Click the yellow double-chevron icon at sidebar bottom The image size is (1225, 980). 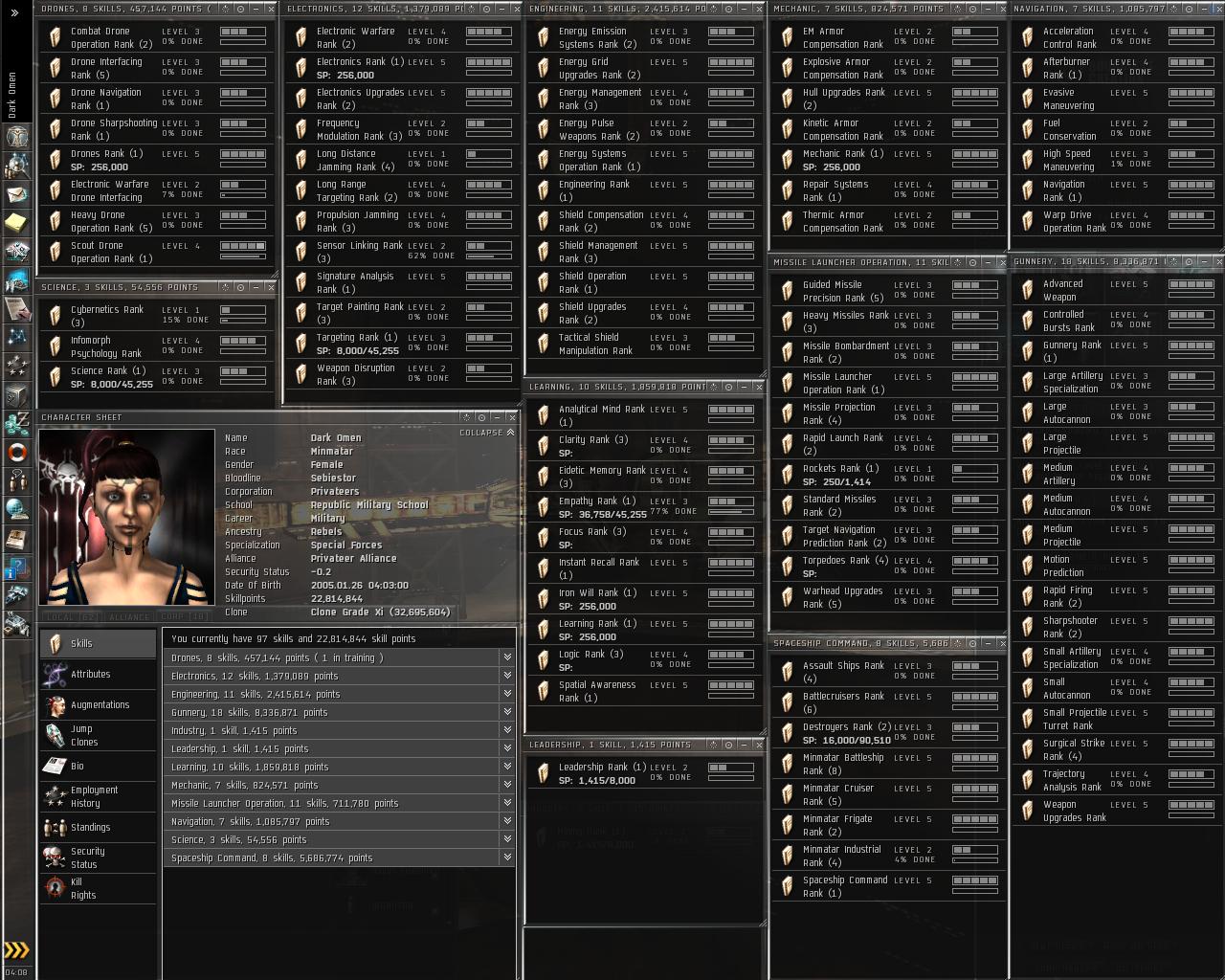point(16,949)
